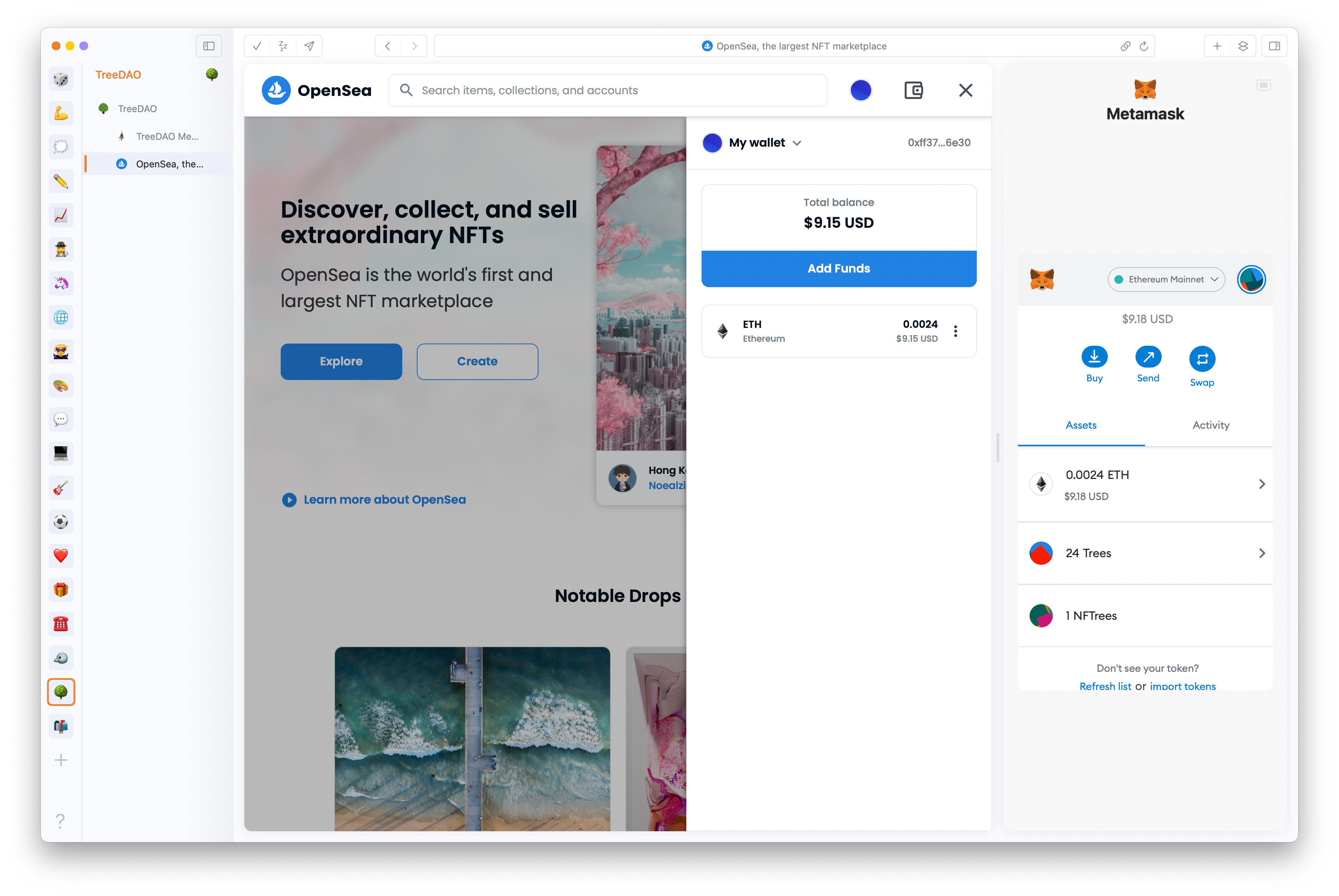1339x896 pixels.
Task: Click the MetaMask Swap icon
Action: (x=1202, y=359)
